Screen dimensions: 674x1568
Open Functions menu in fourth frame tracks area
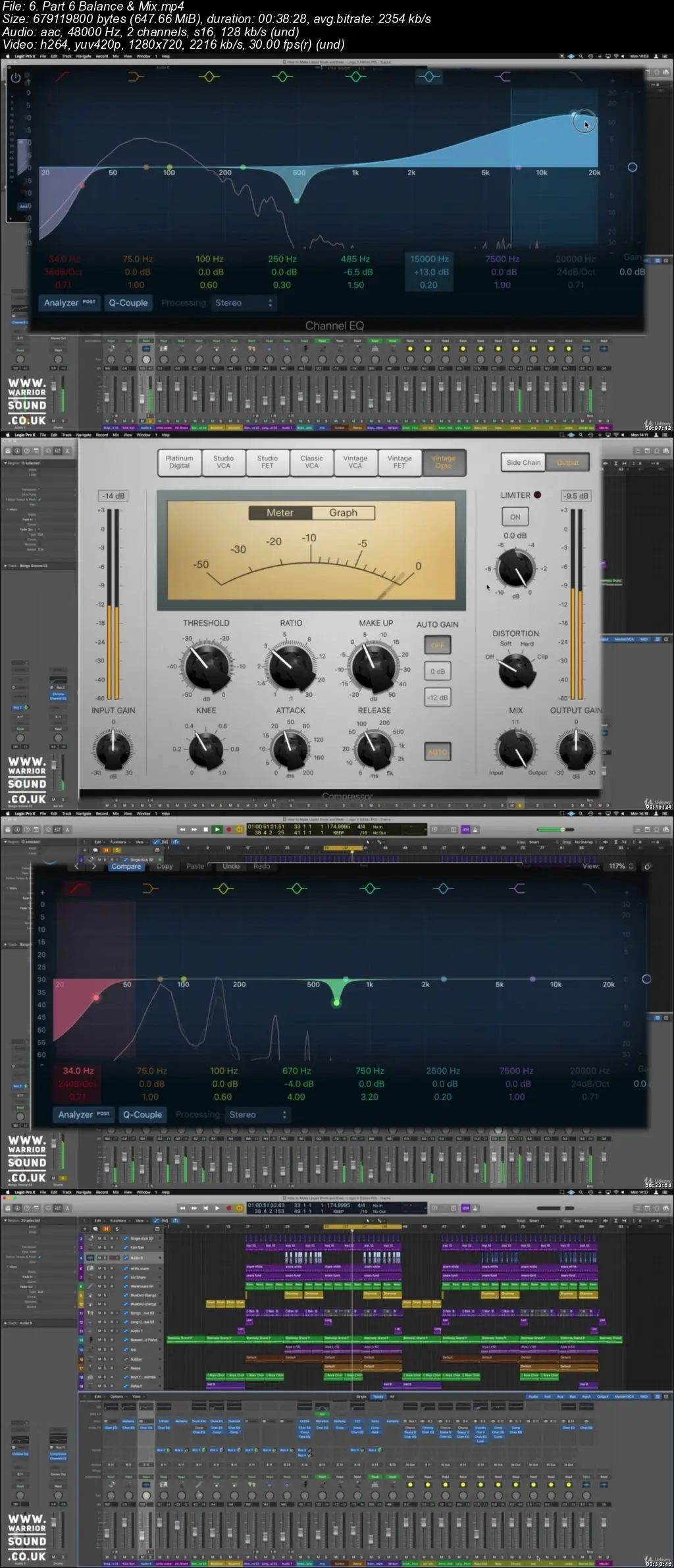pos(118,1220)
